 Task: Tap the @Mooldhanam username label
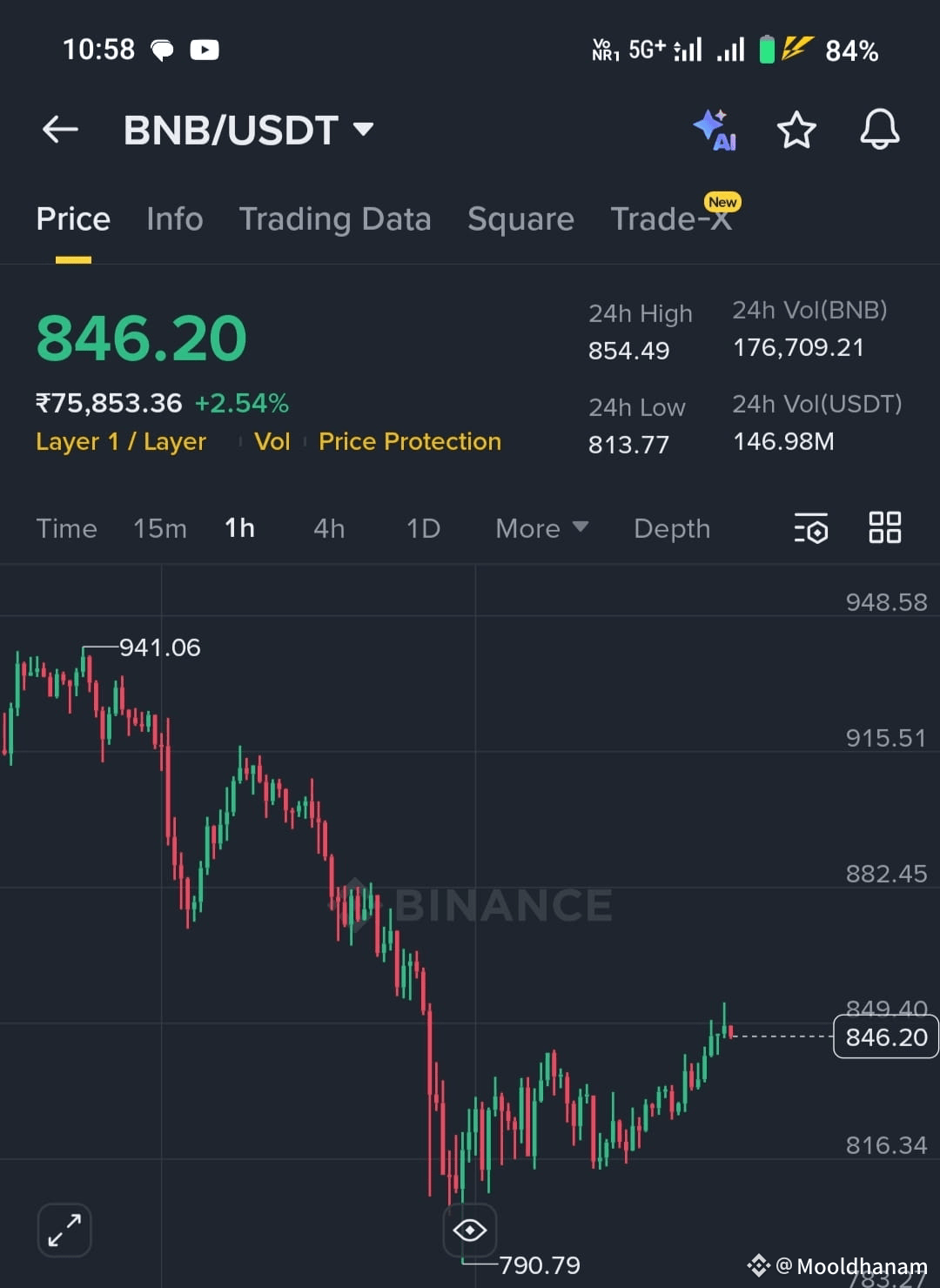pos(851,1265)
